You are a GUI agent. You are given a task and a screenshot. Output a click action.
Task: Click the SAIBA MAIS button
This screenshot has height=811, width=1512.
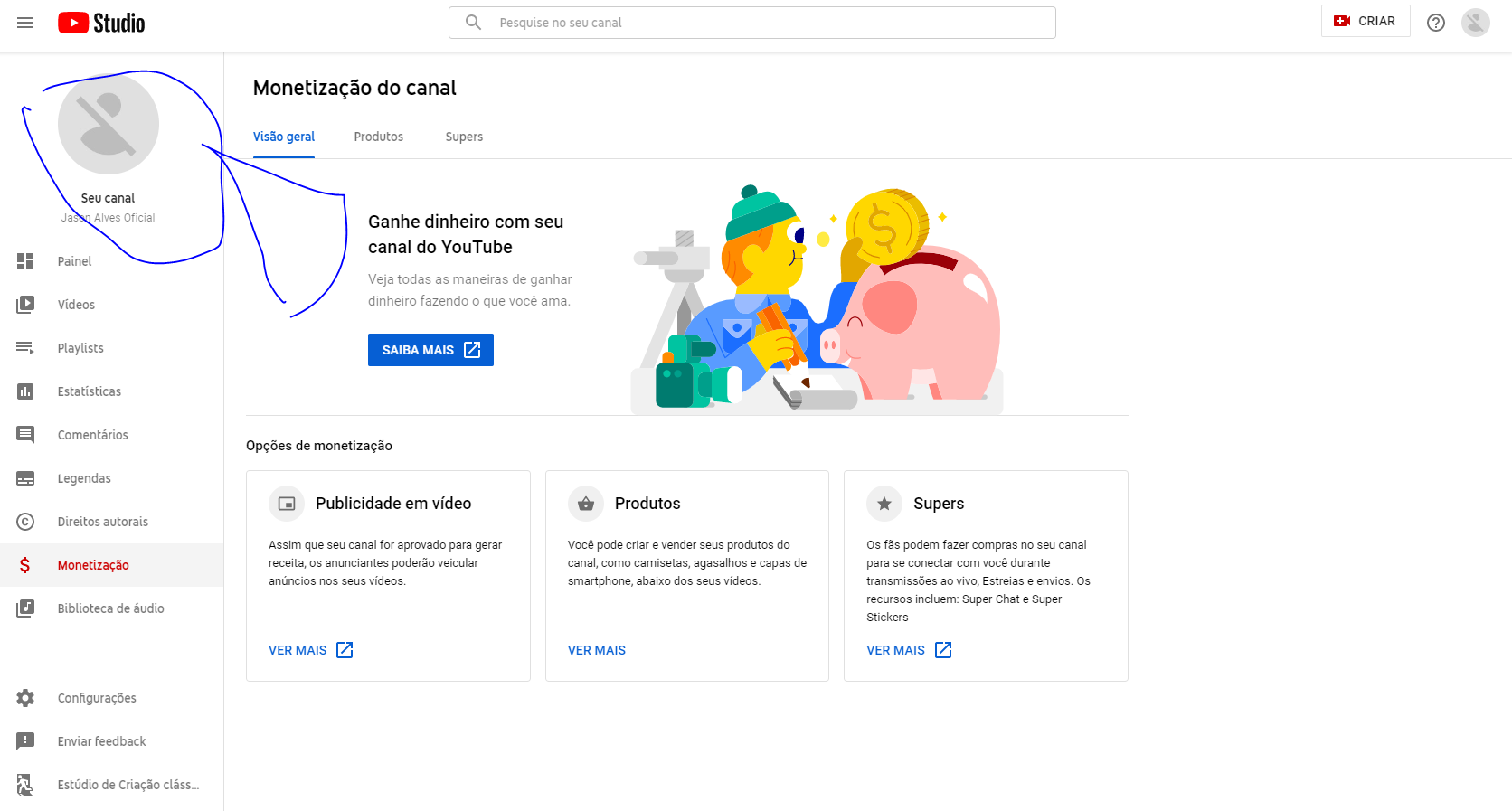click(x=430, y=350)
